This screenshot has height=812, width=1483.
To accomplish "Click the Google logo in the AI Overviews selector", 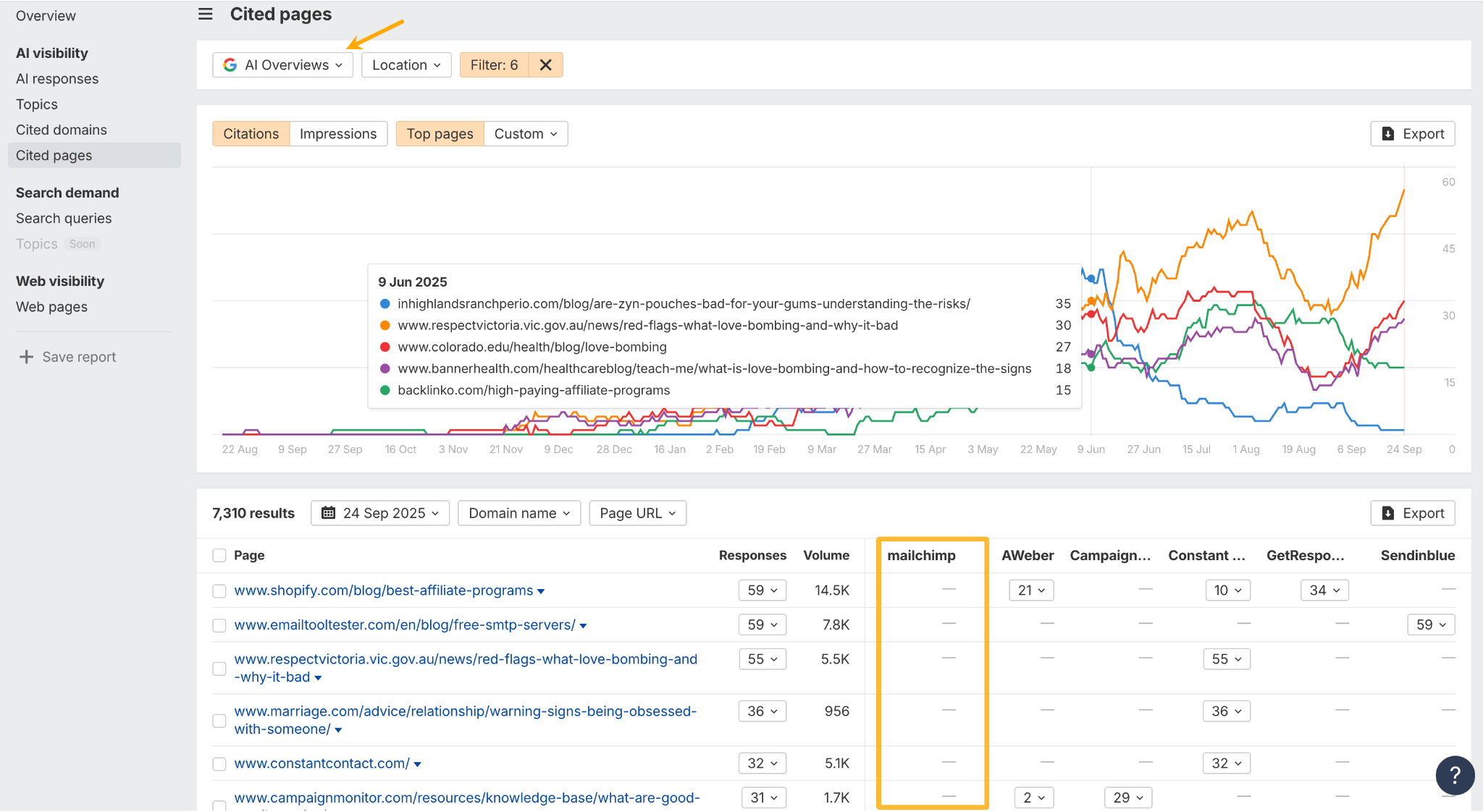I will pyautogui.click(x=230, y=64).
